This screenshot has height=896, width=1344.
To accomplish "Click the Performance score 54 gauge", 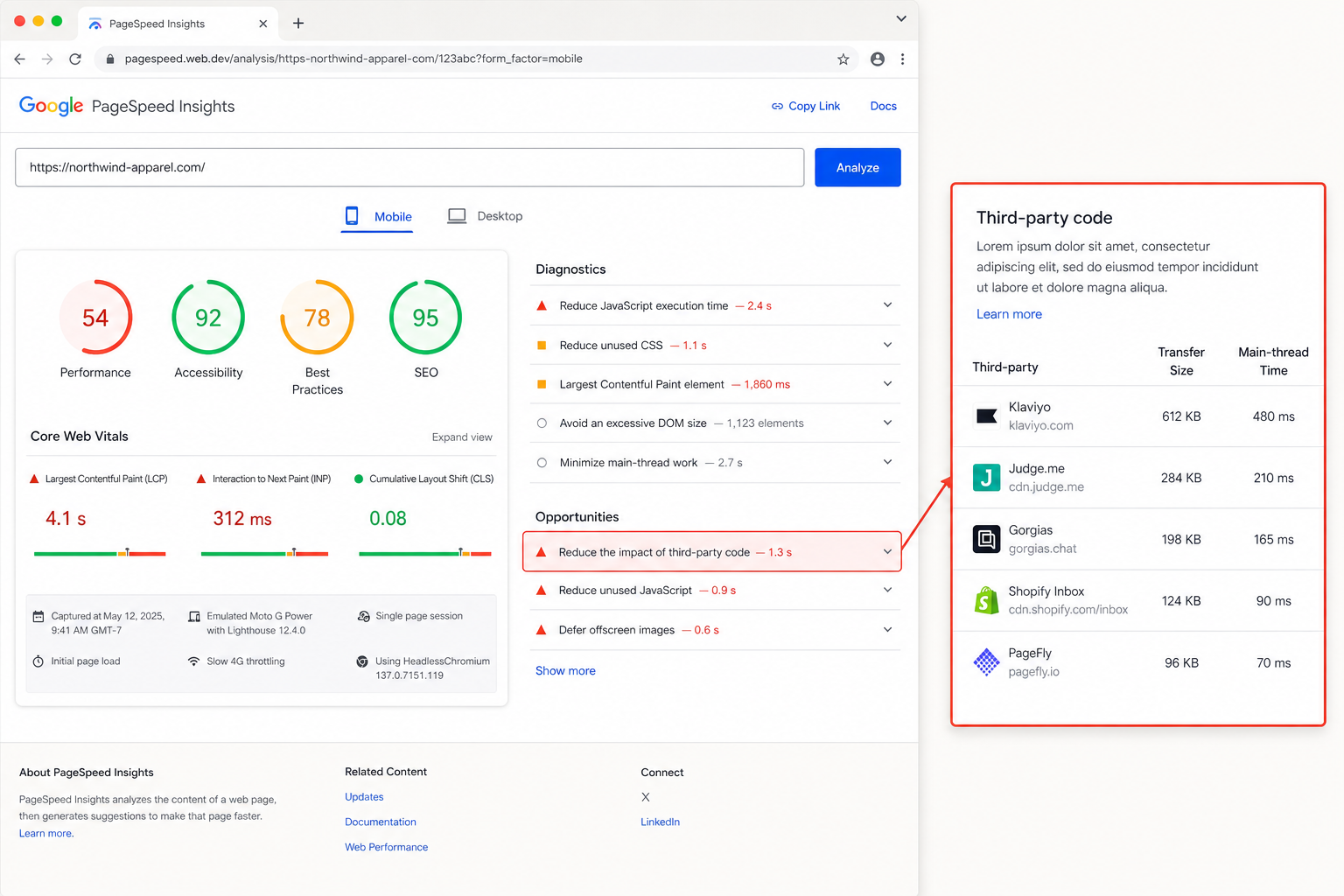I will point(95,317).
